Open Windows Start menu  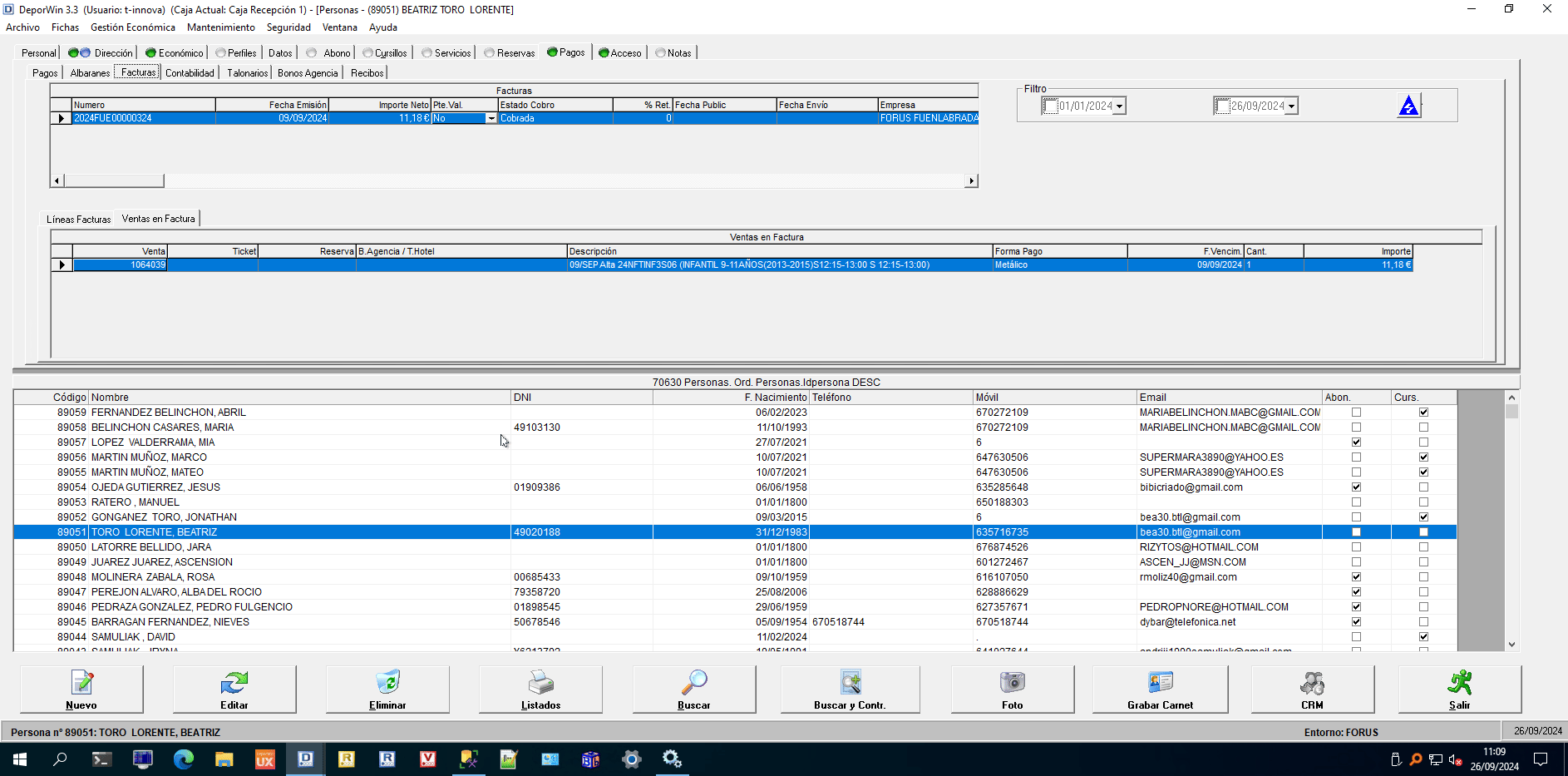[20, 759]
